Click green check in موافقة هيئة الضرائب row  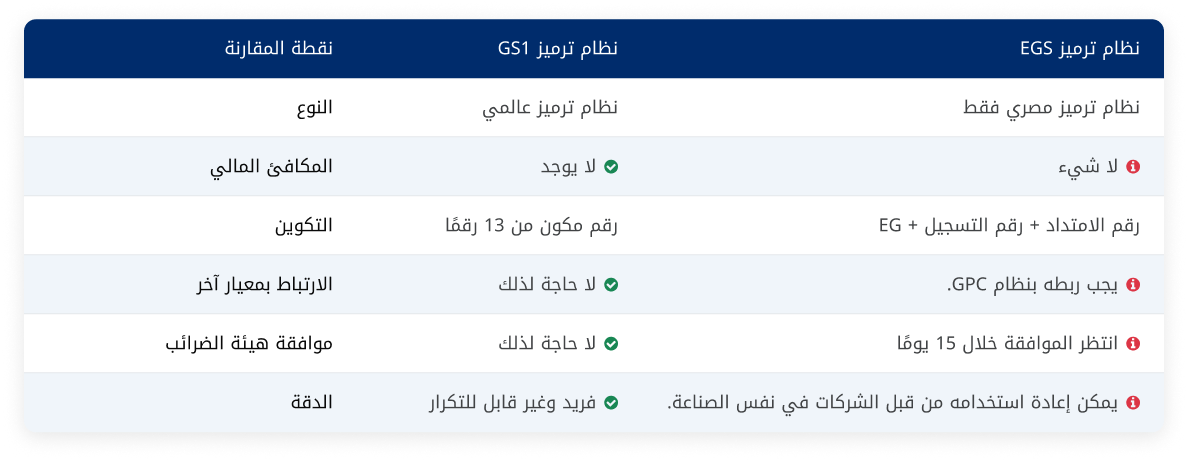pos(611,343)
